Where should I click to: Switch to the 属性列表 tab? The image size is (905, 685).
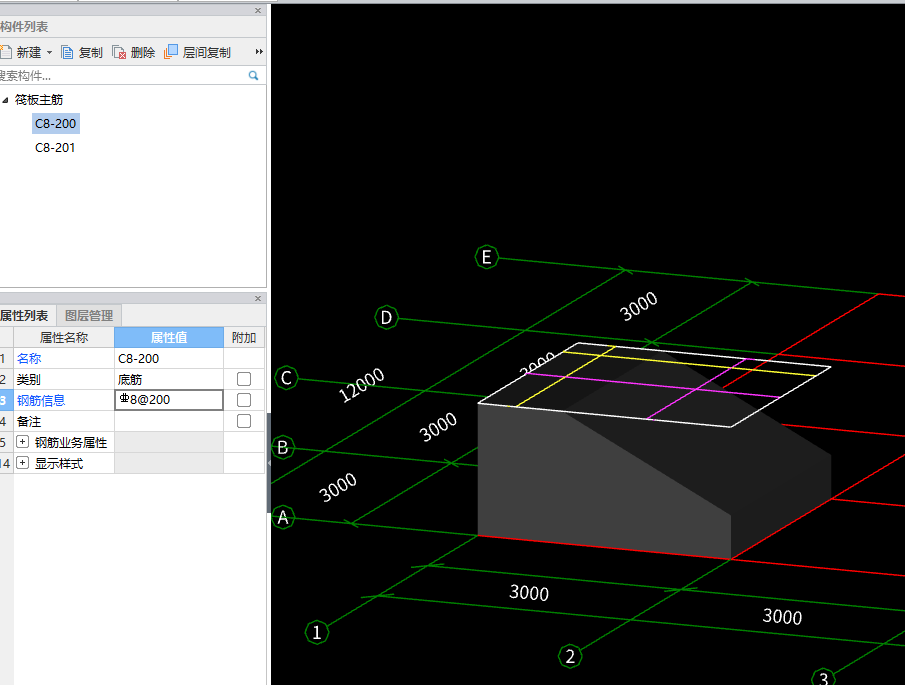pyautogui.click(x=25, y=316)
